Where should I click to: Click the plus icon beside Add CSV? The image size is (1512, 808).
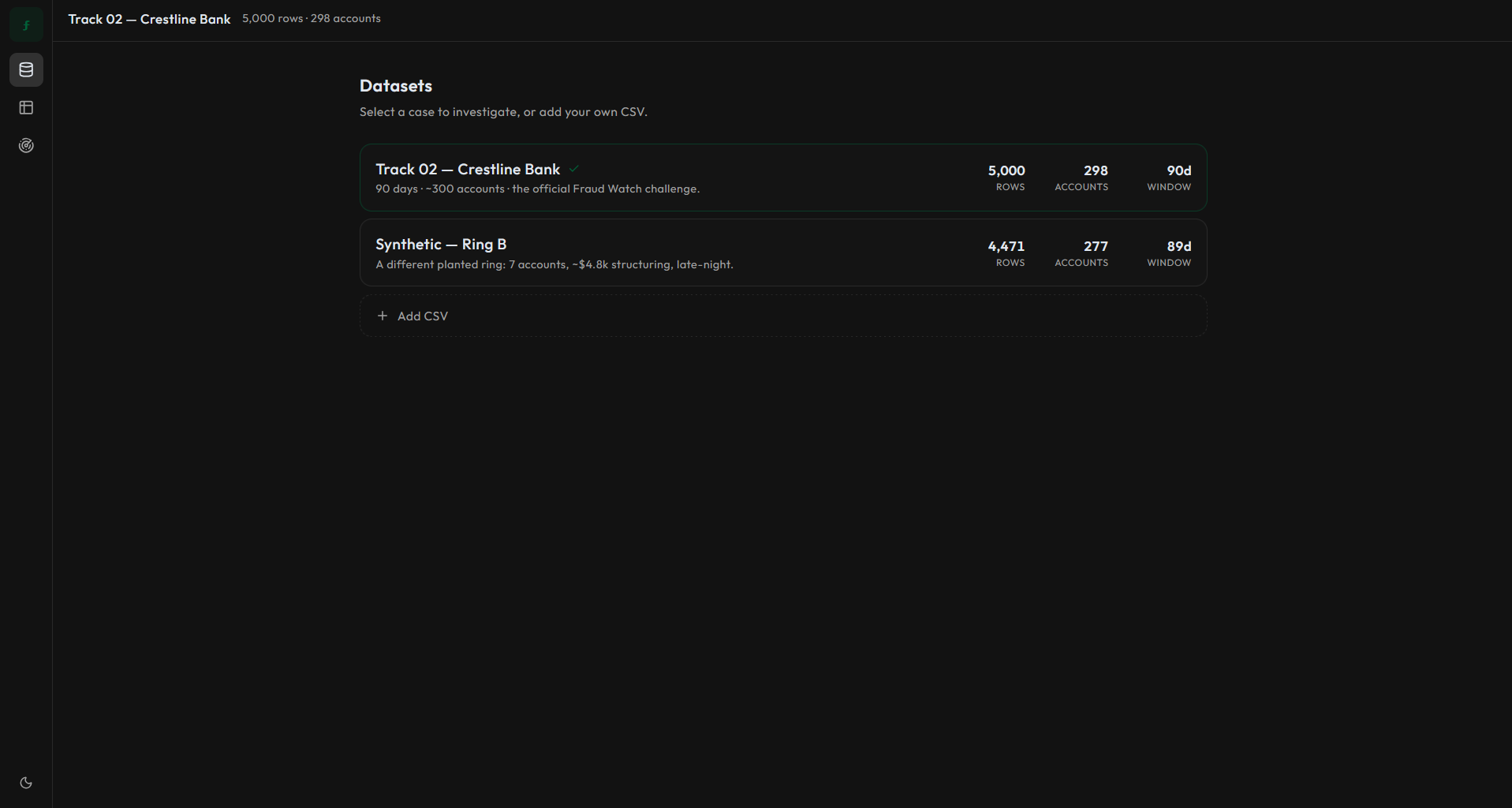(x=383, y=316)
